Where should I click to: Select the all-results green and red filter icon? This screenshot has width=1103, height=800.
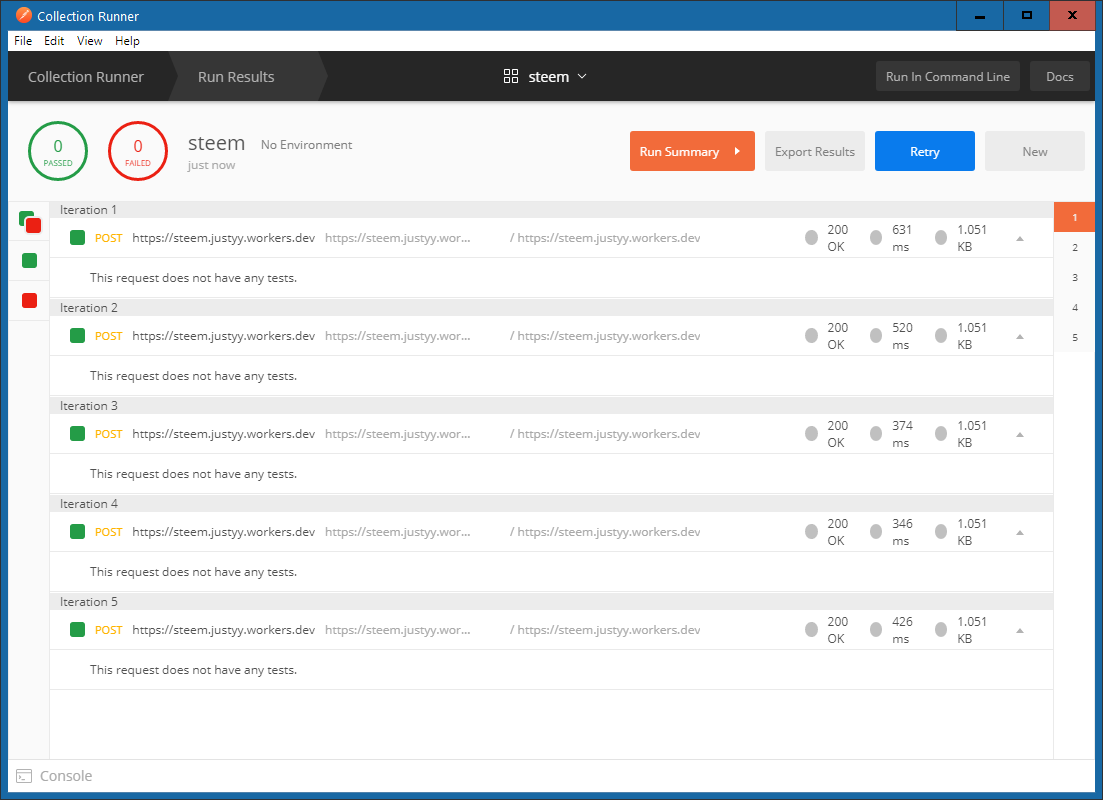(x=30, y=222)
